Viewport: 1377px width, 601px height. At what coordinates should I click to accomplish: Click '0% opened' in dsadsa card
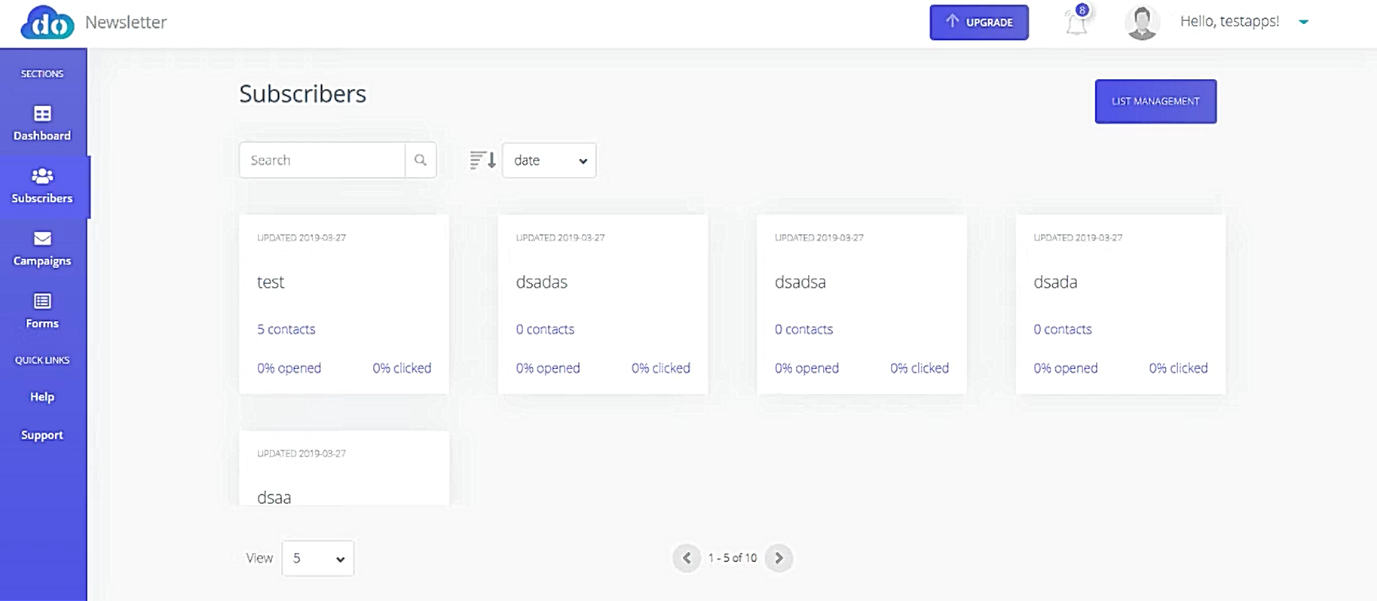(807, 368)
